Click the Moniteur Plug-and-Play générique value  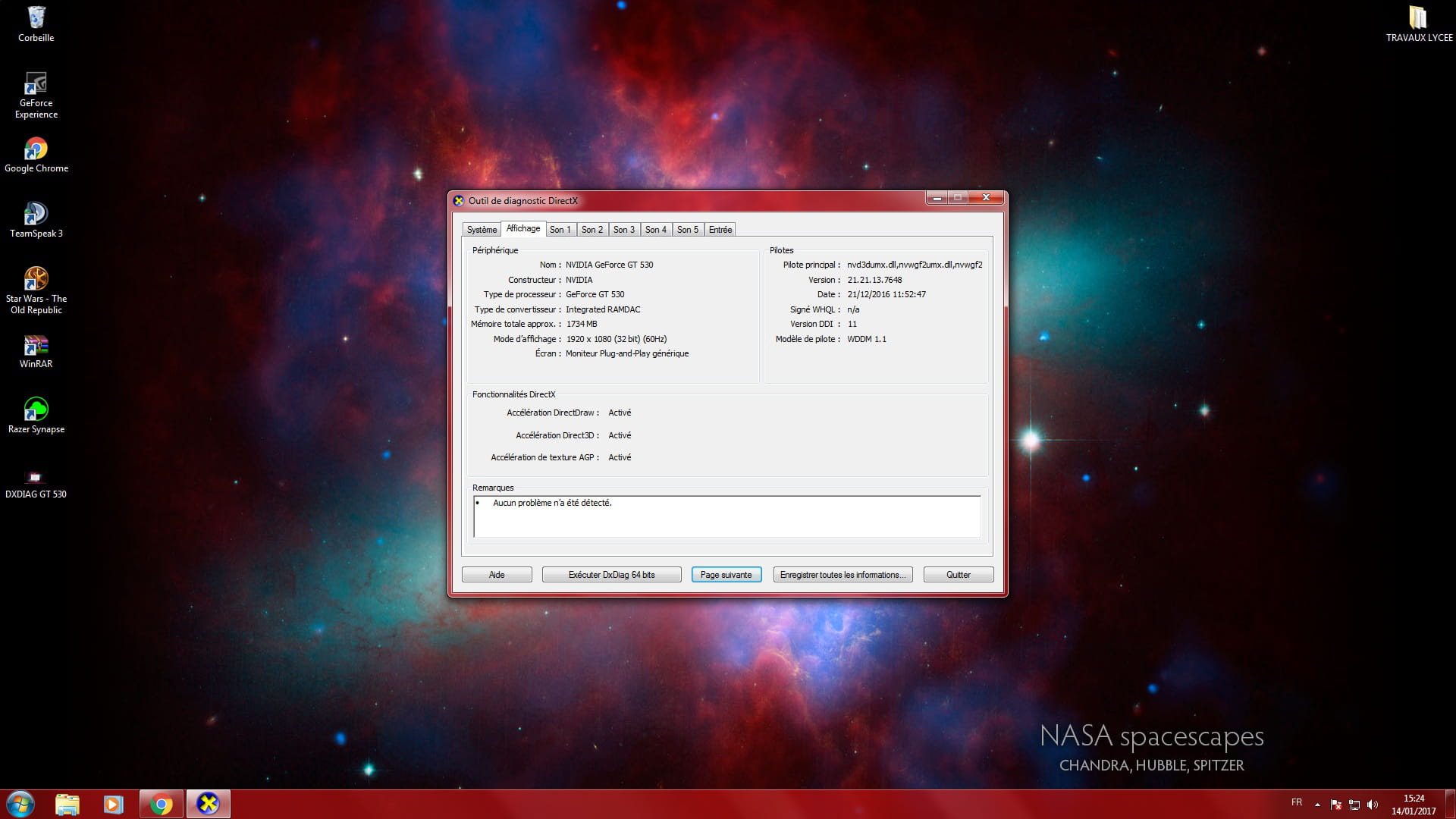click(x=627, y=353)
